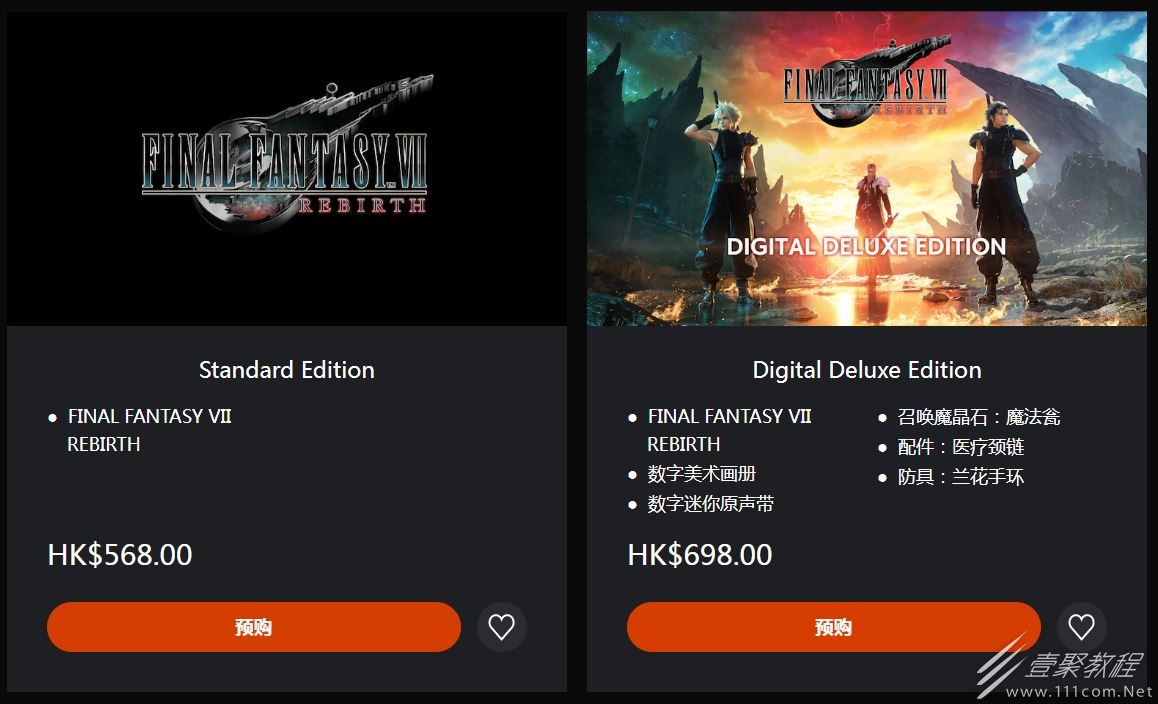Image resolution: width=1158 pixels, height=704 pixels.
Task: Click the 防具：兰花手环 list item
Action: (x=961, y=477)
